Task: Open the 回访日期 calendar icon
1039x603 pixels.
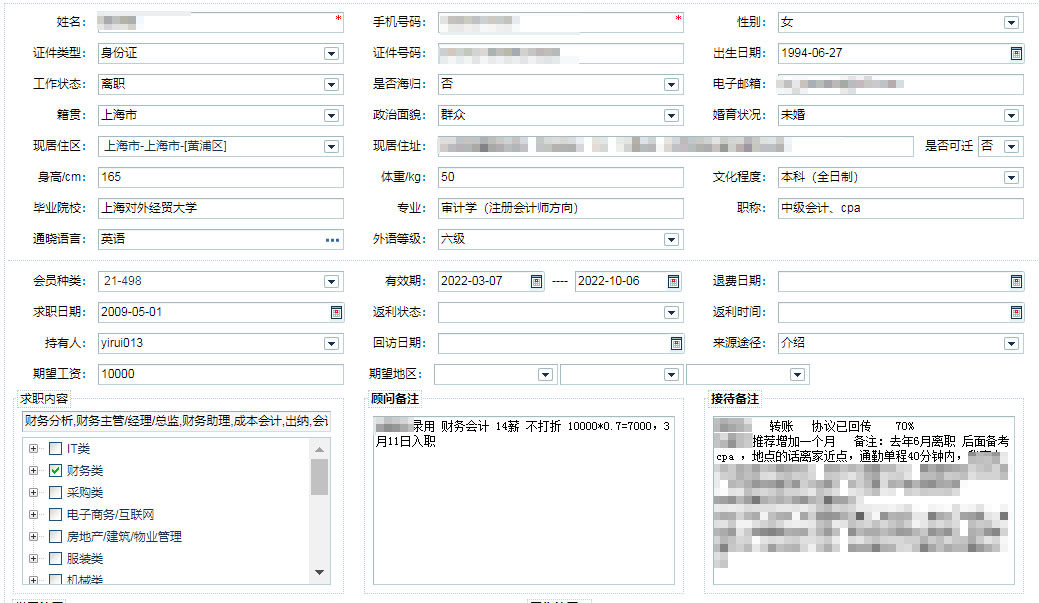Action: (x=676, y=343)
